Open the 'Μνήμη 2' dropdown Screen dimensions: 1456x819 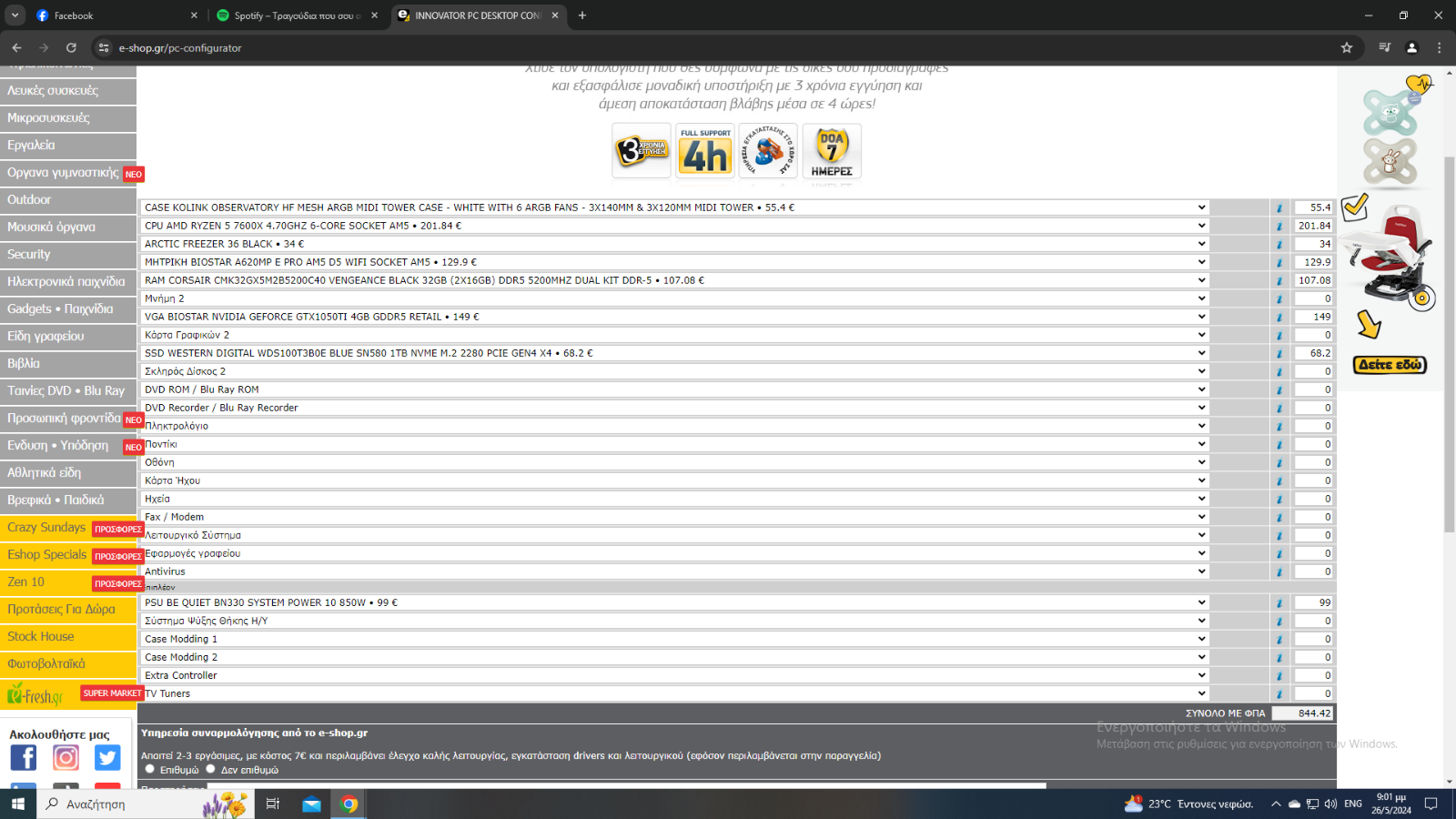coord(675,298)
